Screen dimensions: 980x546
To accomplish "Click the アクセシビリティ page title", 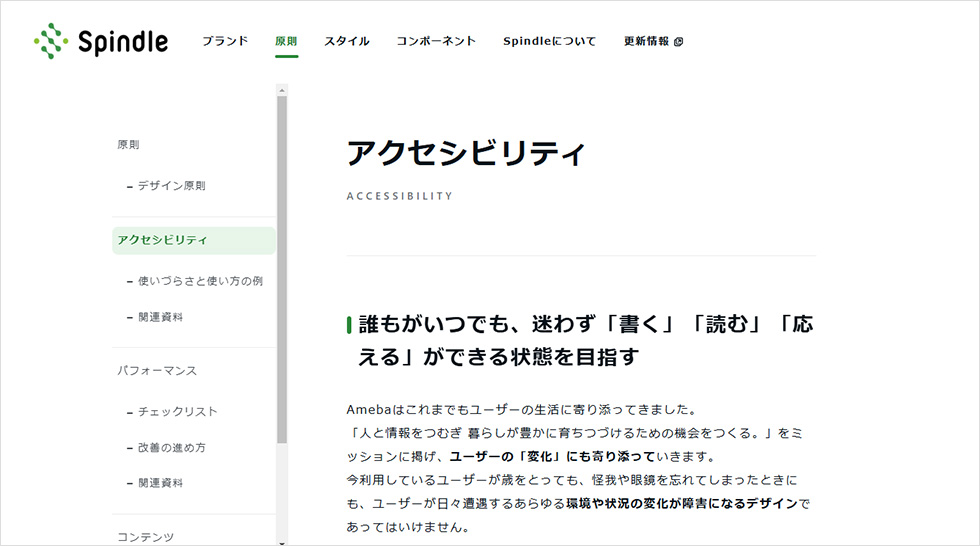I will click(466, 153).
